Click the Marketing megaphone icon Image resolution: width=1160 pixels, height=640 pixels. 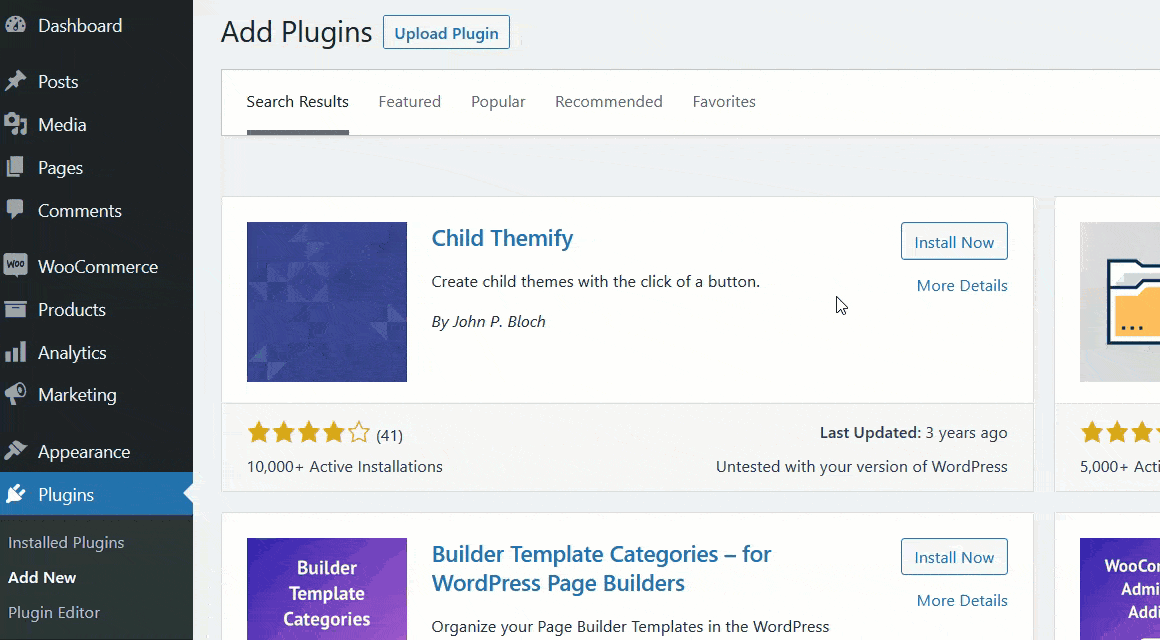15,394
